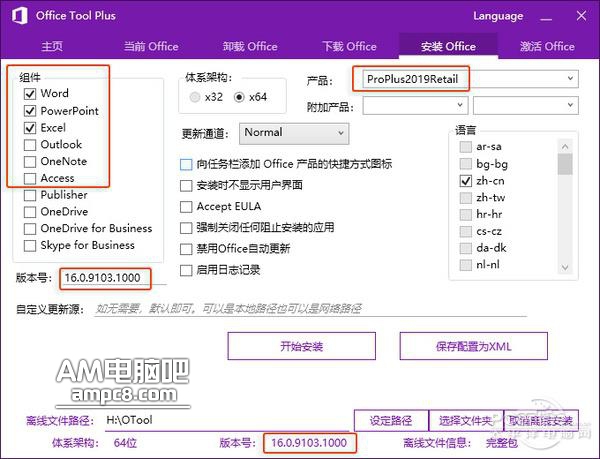Click the 设定路径 button
600x459 pixels.
pyautogui.click(x=391, y=421)
